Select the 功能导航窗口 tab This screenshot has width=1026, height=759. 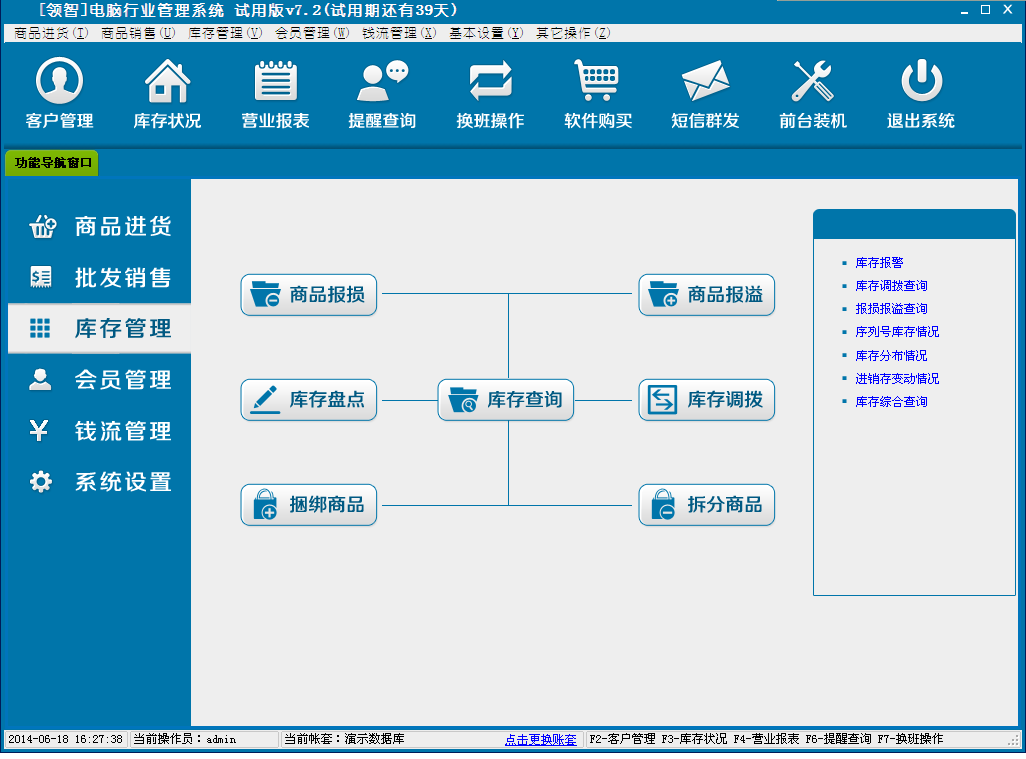point(53,162)
